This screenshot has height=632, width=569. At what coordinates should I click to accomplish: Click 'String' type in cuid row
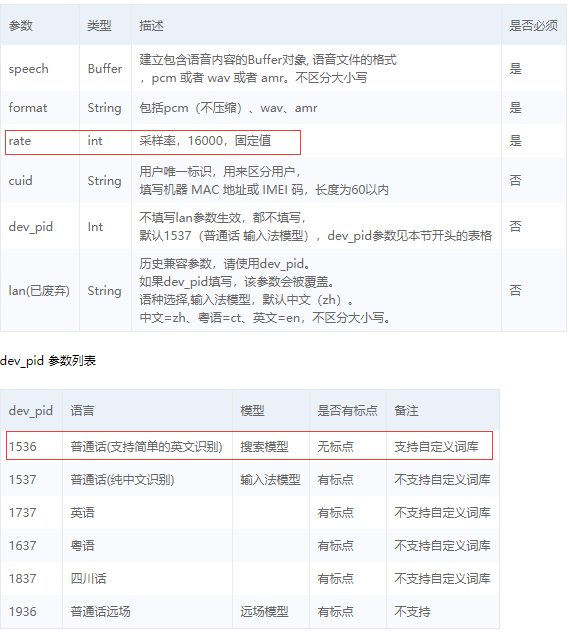click(104, 181)
